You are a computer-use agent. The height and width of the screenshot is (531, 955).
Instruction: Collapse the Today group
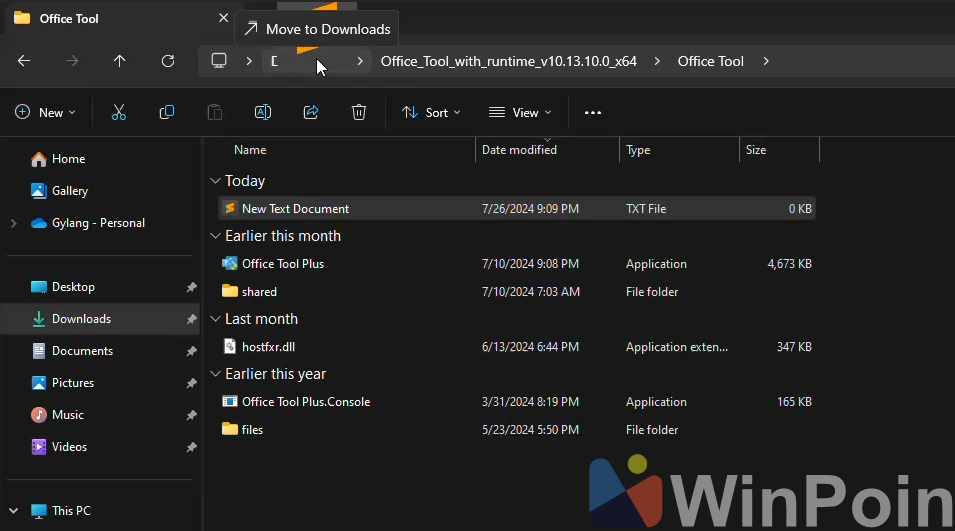[x=215, y=181]
